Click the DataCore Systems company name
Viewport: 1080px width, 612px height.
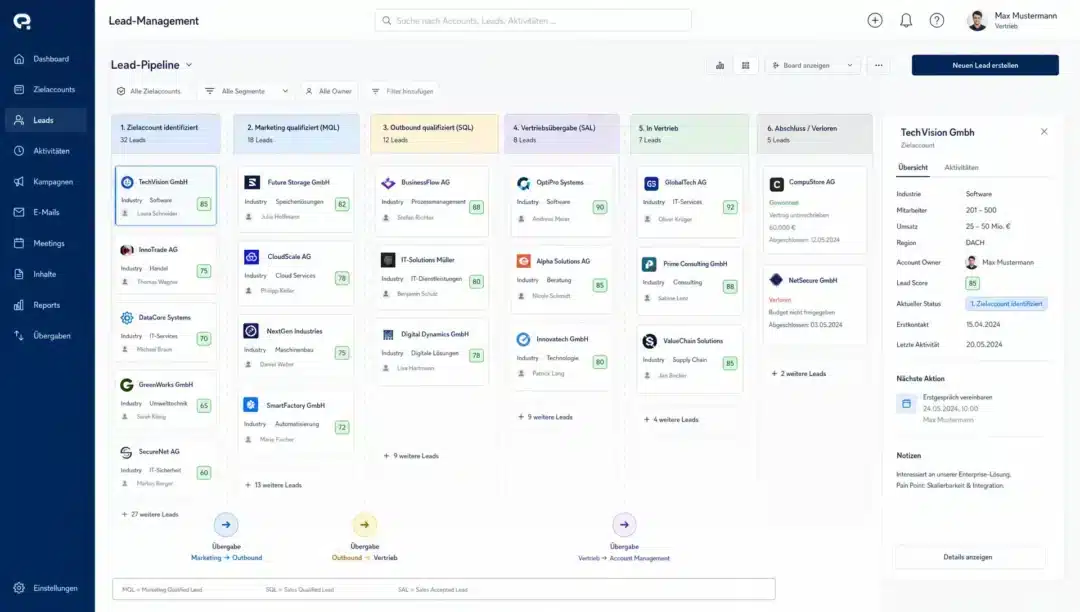pos(164,317)
